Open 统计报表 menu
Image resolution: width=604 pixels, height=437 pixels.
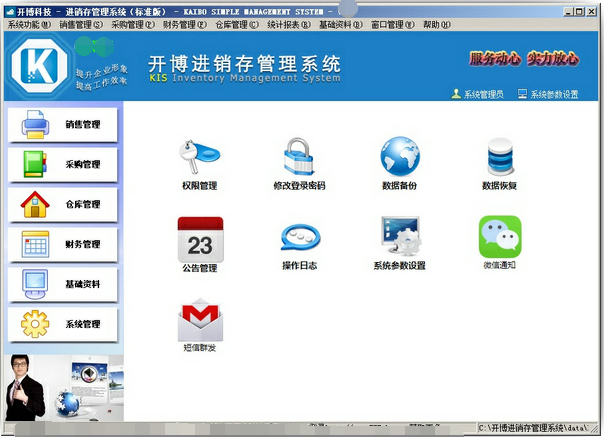click(289, 25)
